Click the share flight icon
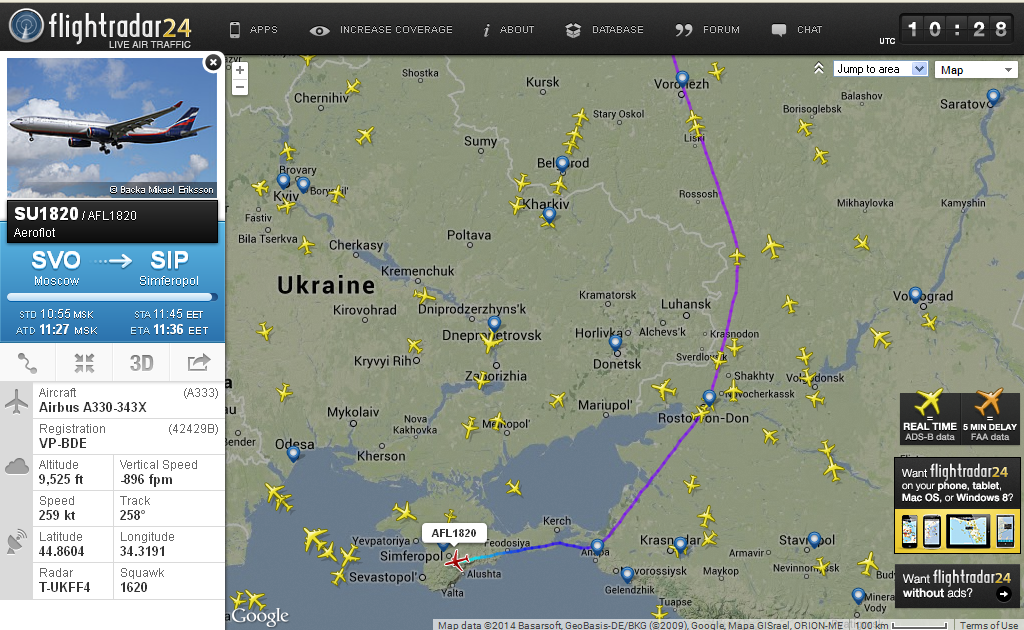Screen dimensions: 1024x630 [198, 363]
